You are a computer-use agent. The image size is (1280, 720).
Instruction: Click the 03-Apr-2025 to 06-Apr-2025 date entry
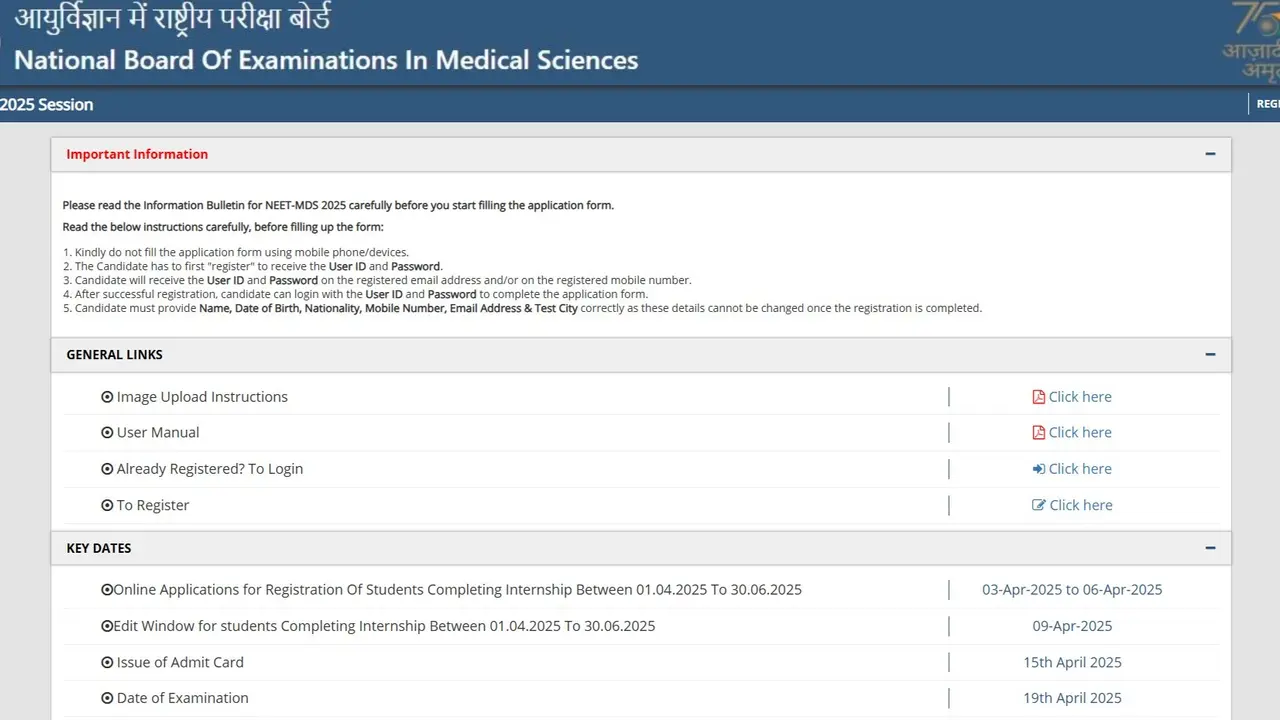click(x=1072, y=589)
